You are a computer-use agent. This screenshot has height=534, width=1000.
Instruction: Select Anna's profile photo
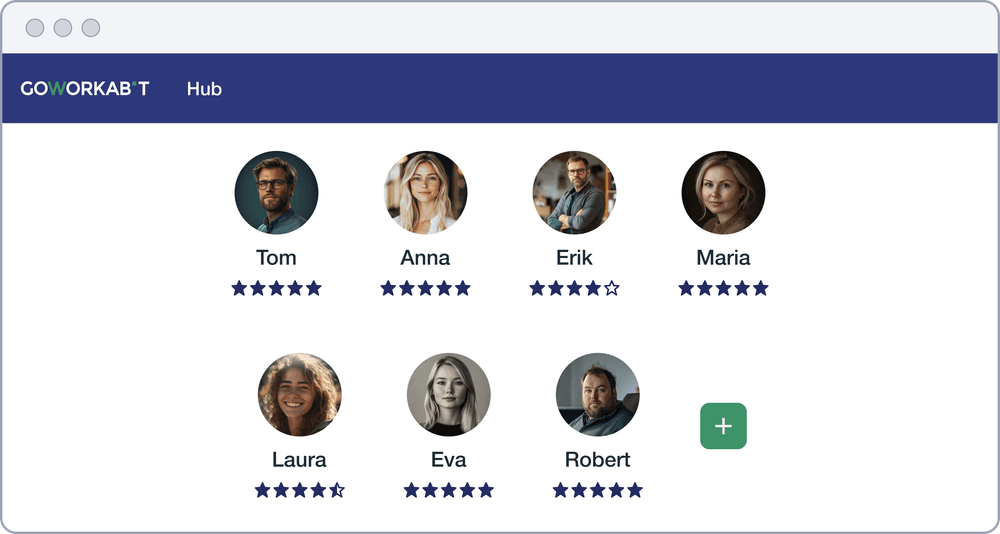(x=425, y=193)
